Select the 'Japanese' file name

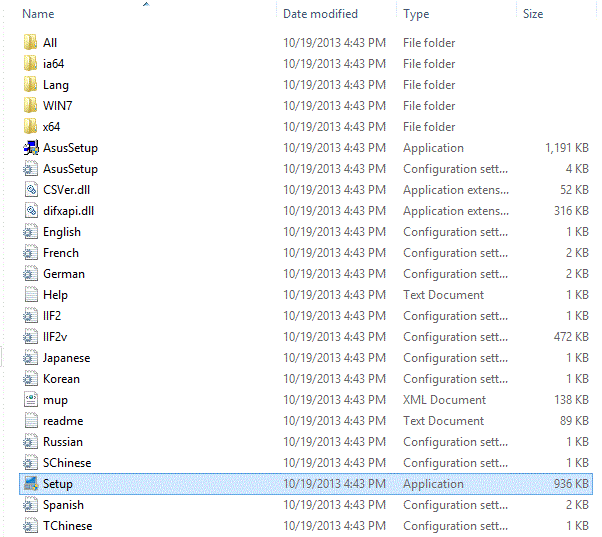(x=66, y=358)
